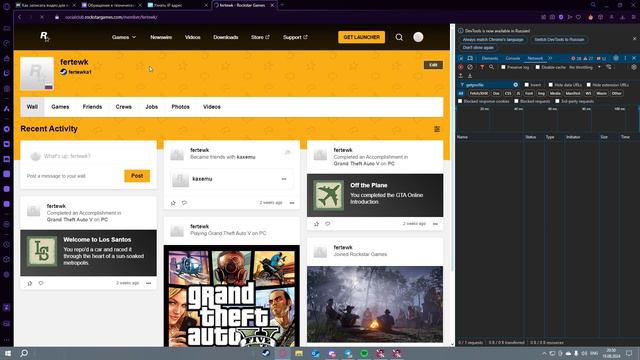
Task: Open the DevTools settings gear
Action: [x=616, y=58]
